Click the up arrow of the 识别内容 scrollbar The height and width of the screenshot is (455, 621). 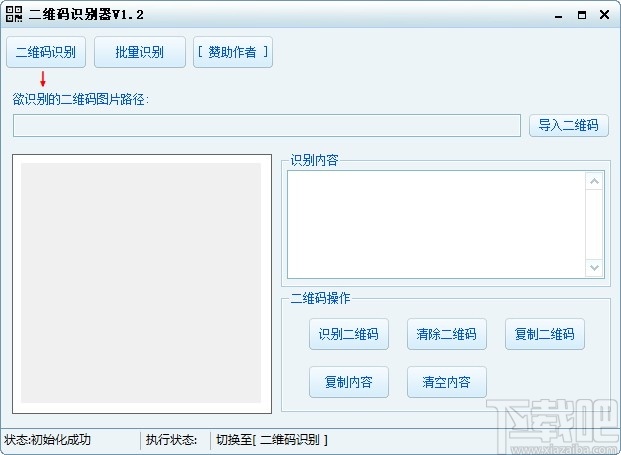(x=594, y=181)
